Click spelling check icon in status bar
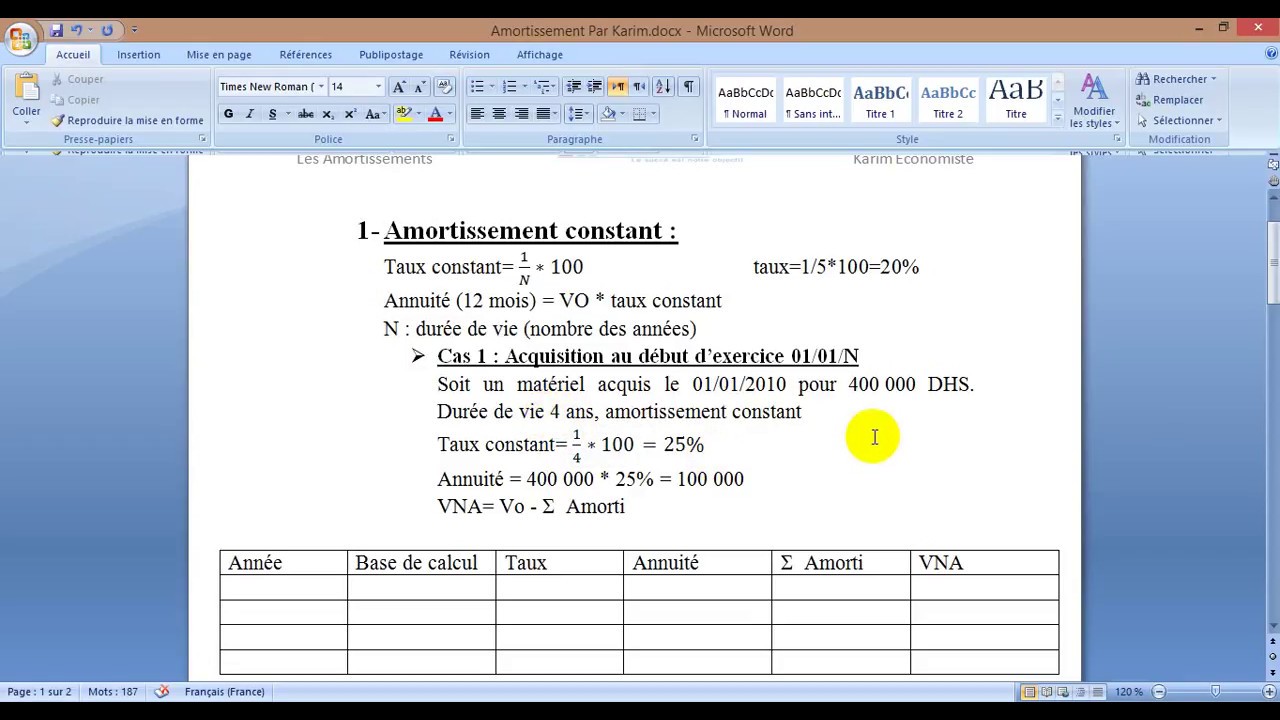This screenshot has width=1280, height=720. (161, 692)
